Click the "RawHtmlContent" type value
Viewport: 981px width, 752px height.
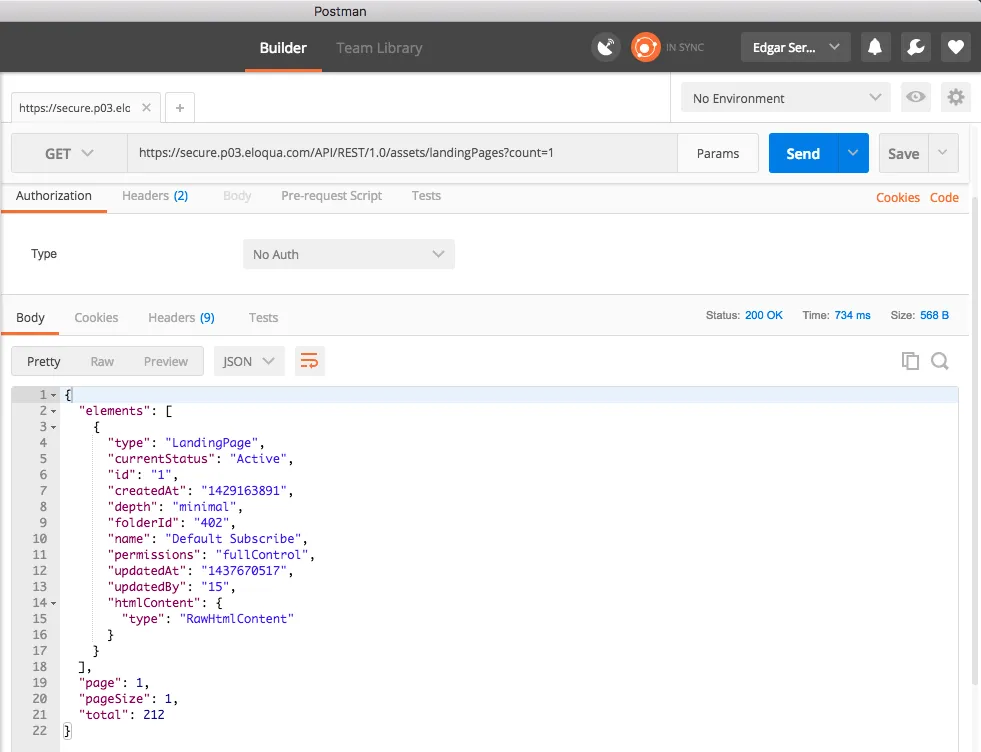236,619
